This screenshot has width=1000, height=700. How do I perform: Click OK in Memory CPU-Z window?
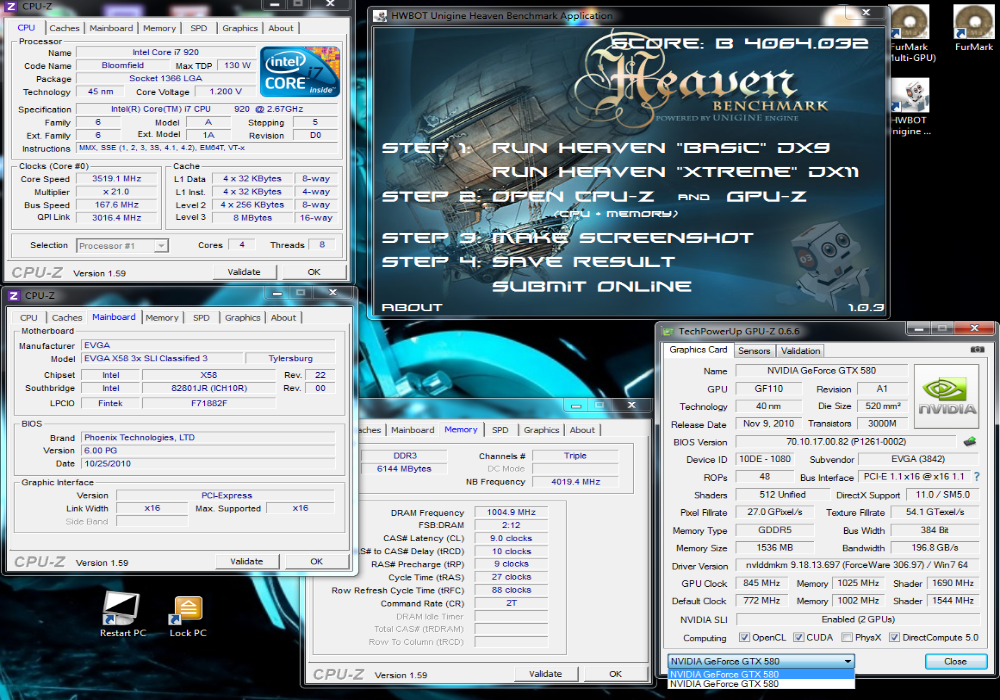615,673
